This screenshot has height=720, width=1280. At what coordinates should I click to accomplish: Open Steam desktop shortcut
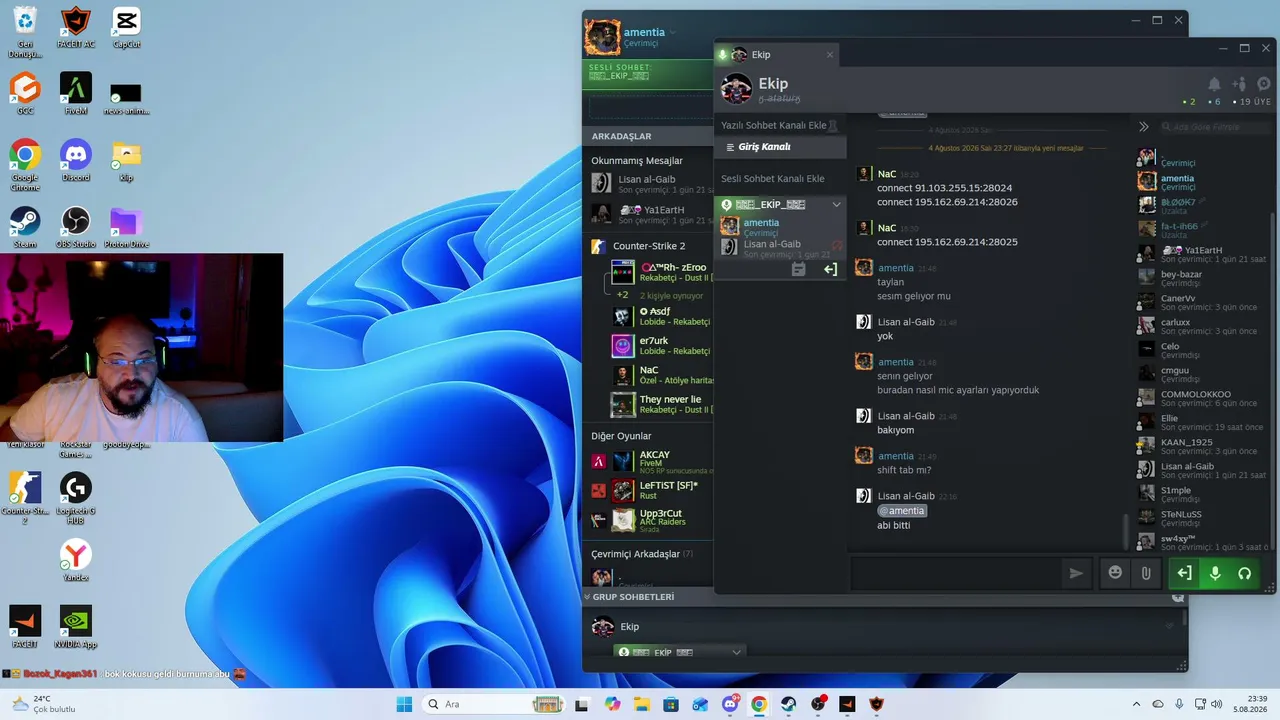[25, 227]
